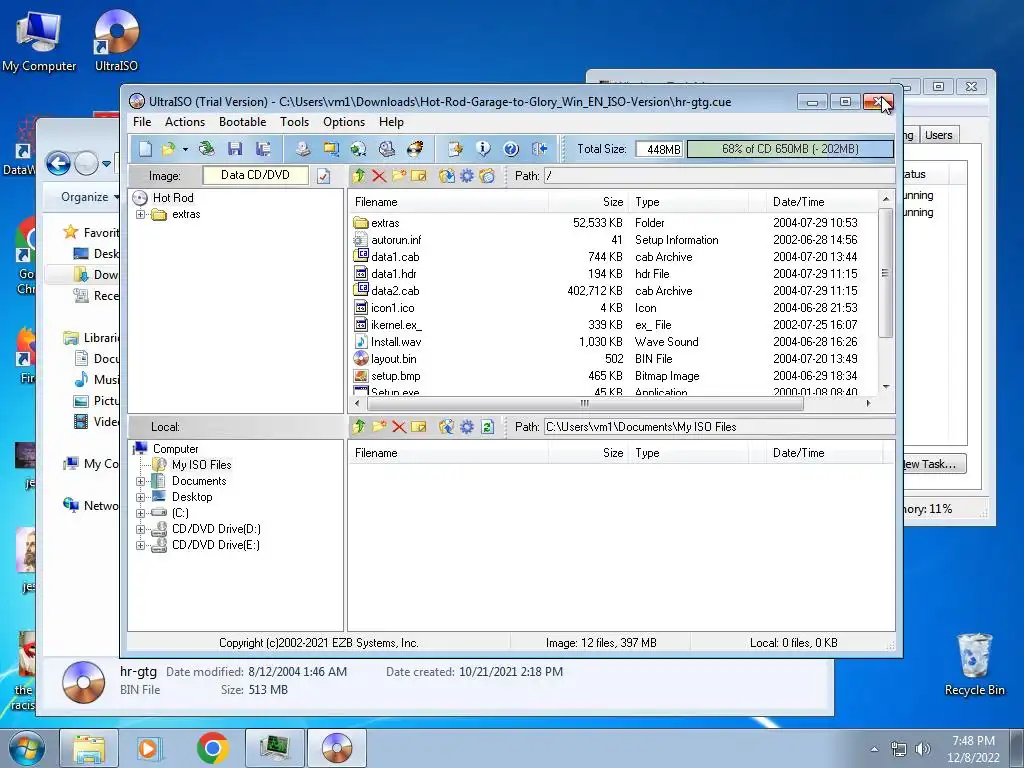Open the Actions menu
This screenshot has width=1024, height=768.
[x=185, y=122]
